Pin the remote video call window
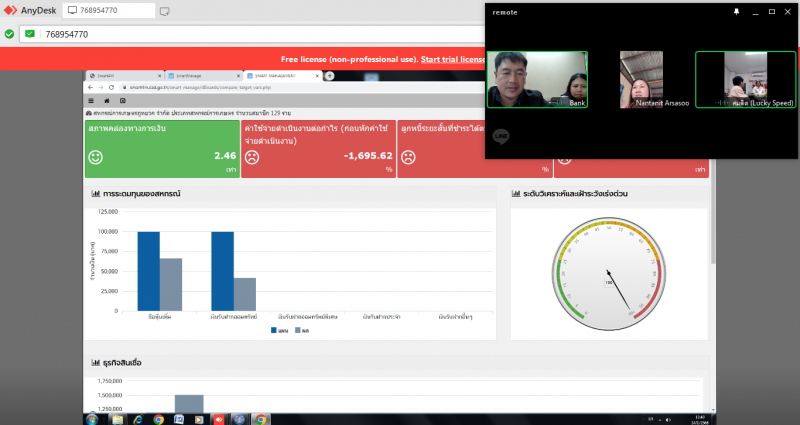This screenshot has width=800, height=425. click(x=736, y=12)
